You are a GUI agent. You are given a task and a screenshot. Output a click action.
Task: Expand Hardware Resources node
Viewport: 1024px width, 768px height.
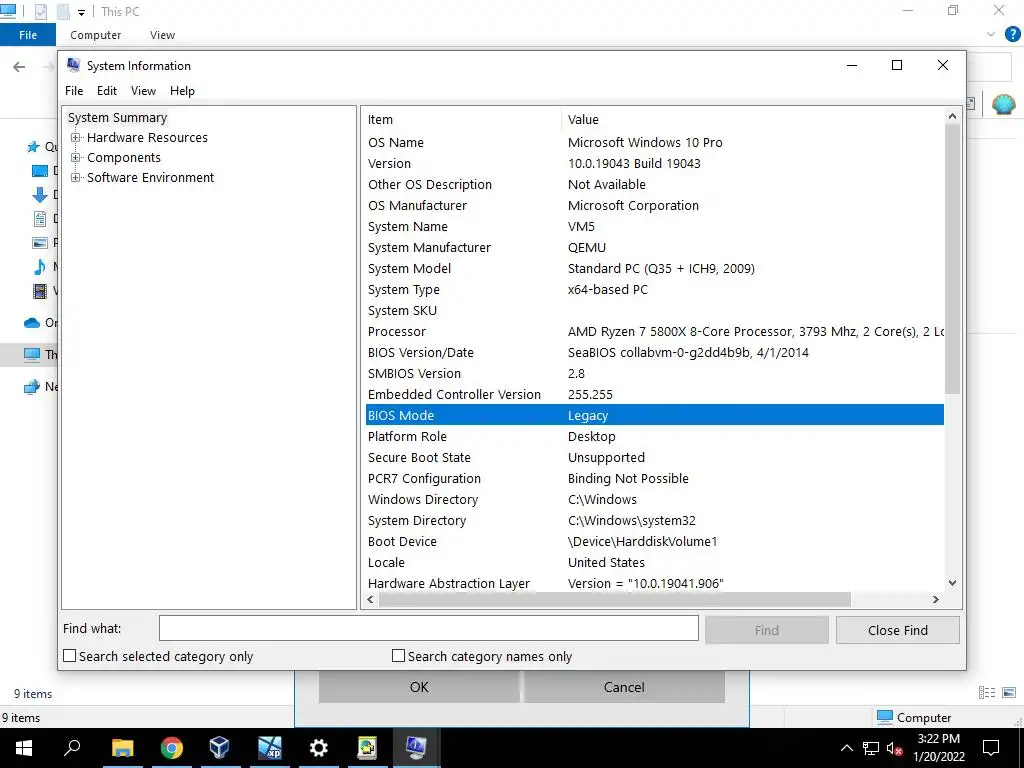(x=76, y=138)
